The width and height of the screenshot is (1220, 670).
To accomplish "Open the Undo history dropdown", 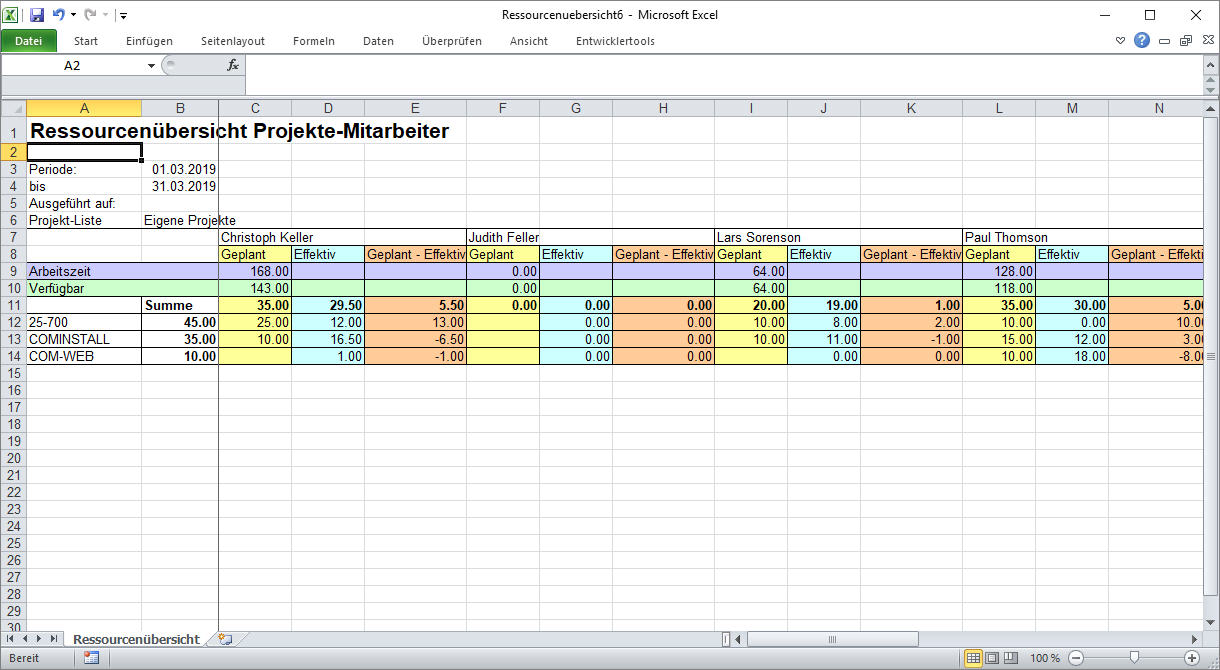I will (x=74, y=12).
